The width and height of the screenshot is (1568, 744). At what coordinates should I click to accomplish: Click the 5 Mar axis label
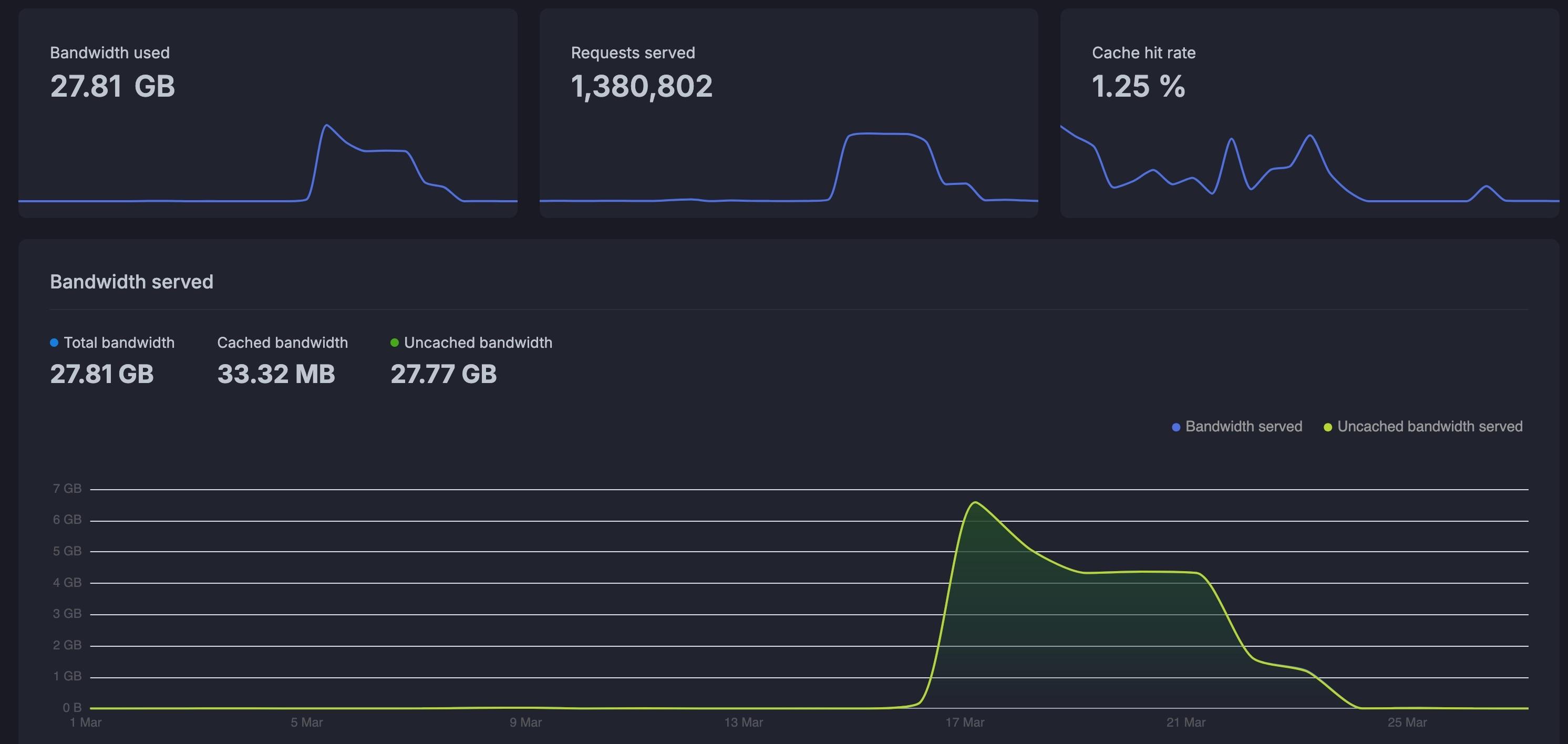(306, 722)
